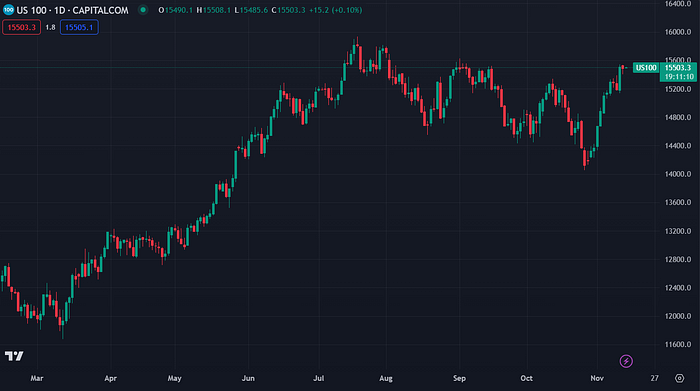
Task: Click the blue buy price 15505.1 button
Action: (x=79, y=27)
